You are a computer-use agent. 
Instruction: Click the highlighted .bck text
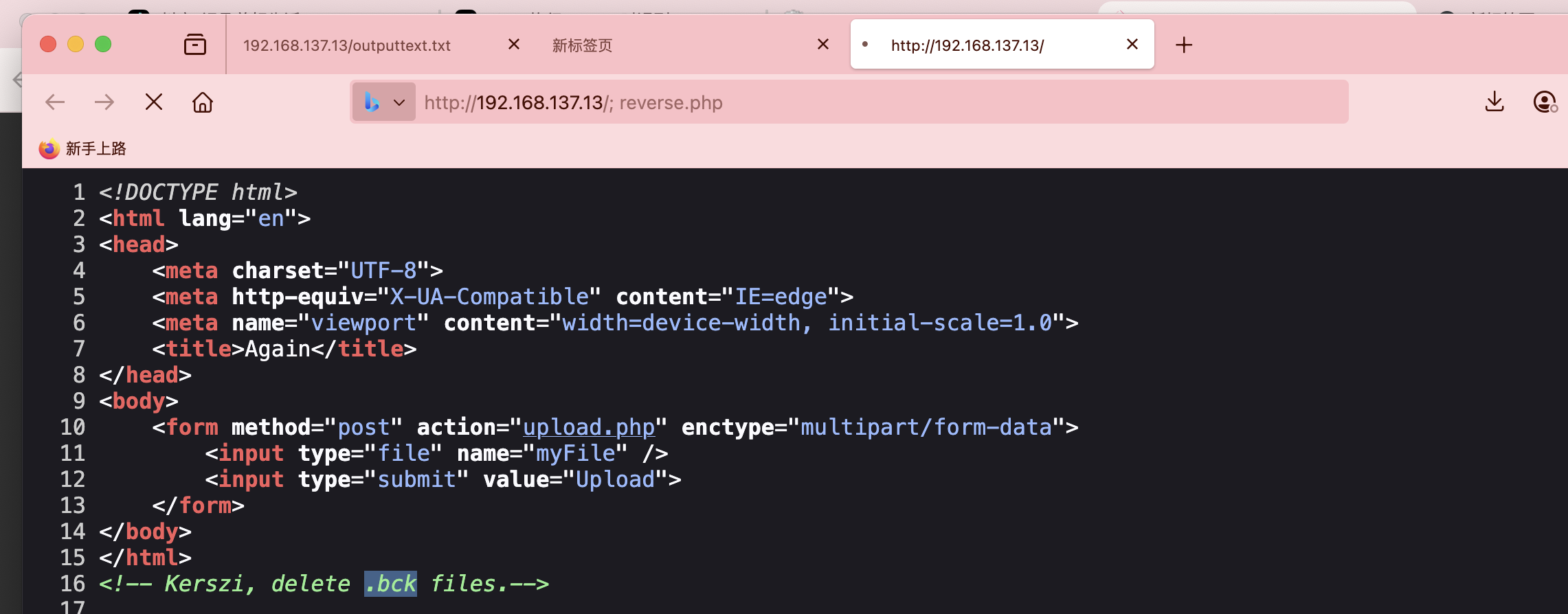coord(390,584)
